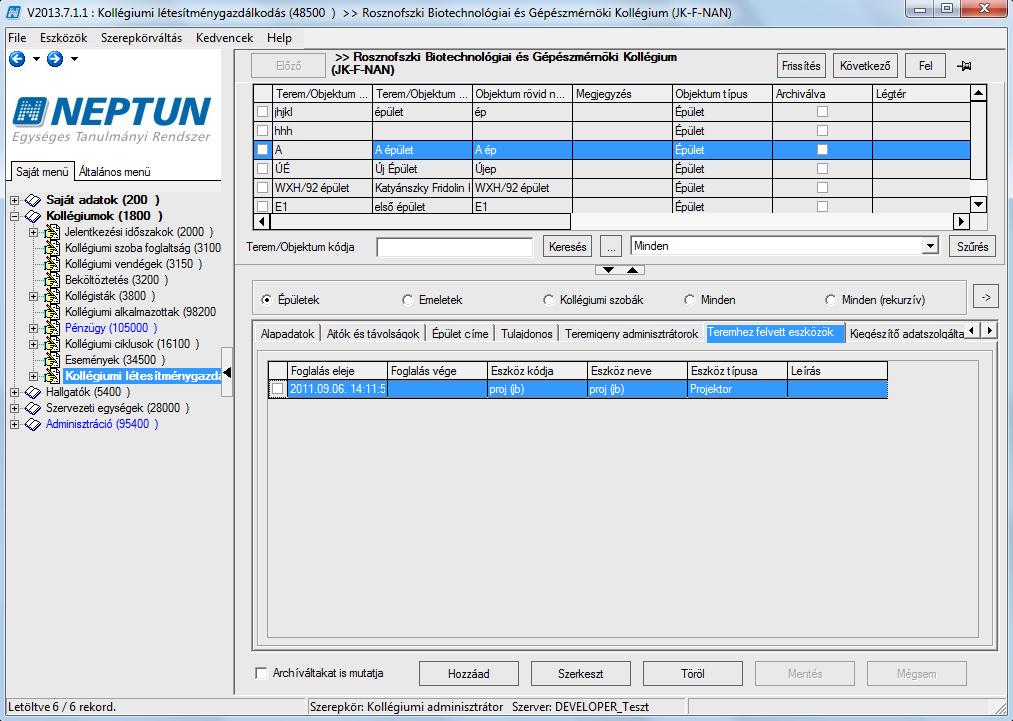Click the ... button beside Keresés

tap(611, 246)
